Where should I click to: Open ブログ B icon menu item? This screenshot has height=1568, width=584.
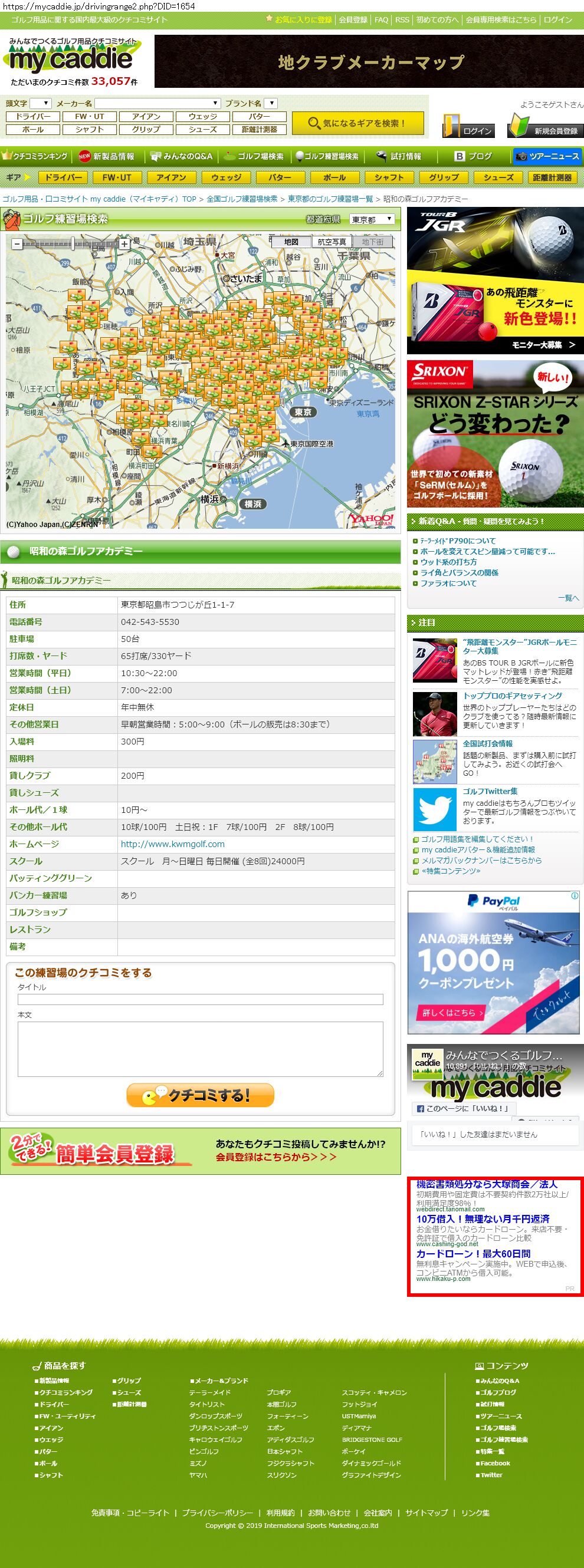pyautogui.click(x=474, y=156)
